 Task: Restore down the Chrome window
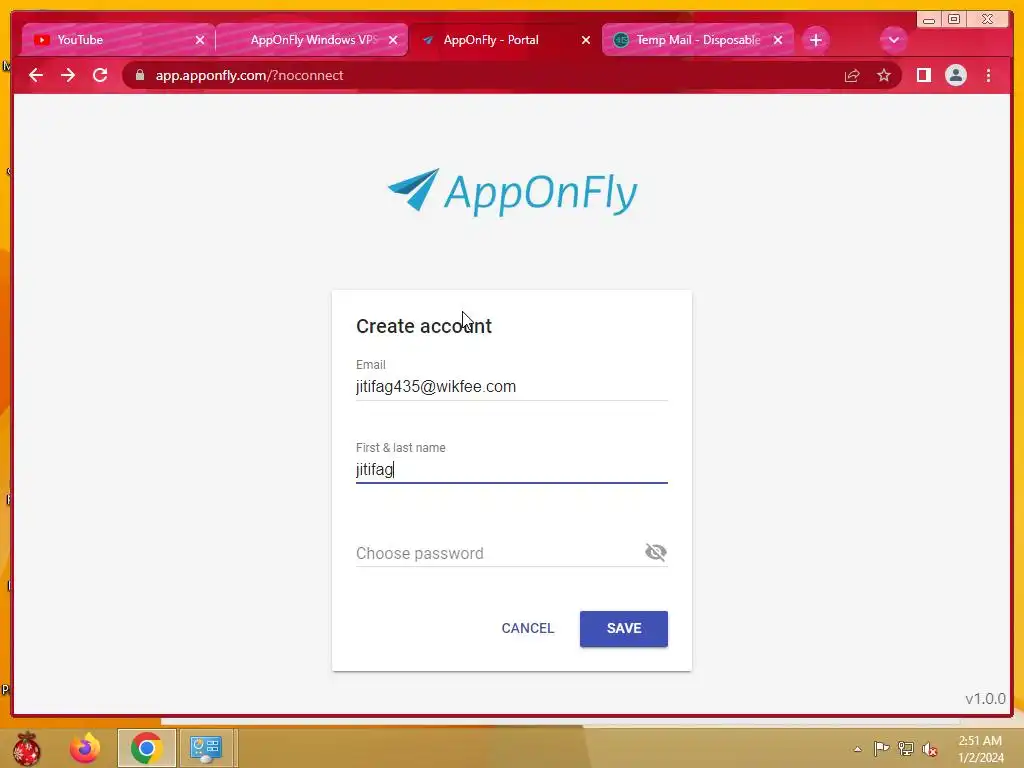(953, 20)
